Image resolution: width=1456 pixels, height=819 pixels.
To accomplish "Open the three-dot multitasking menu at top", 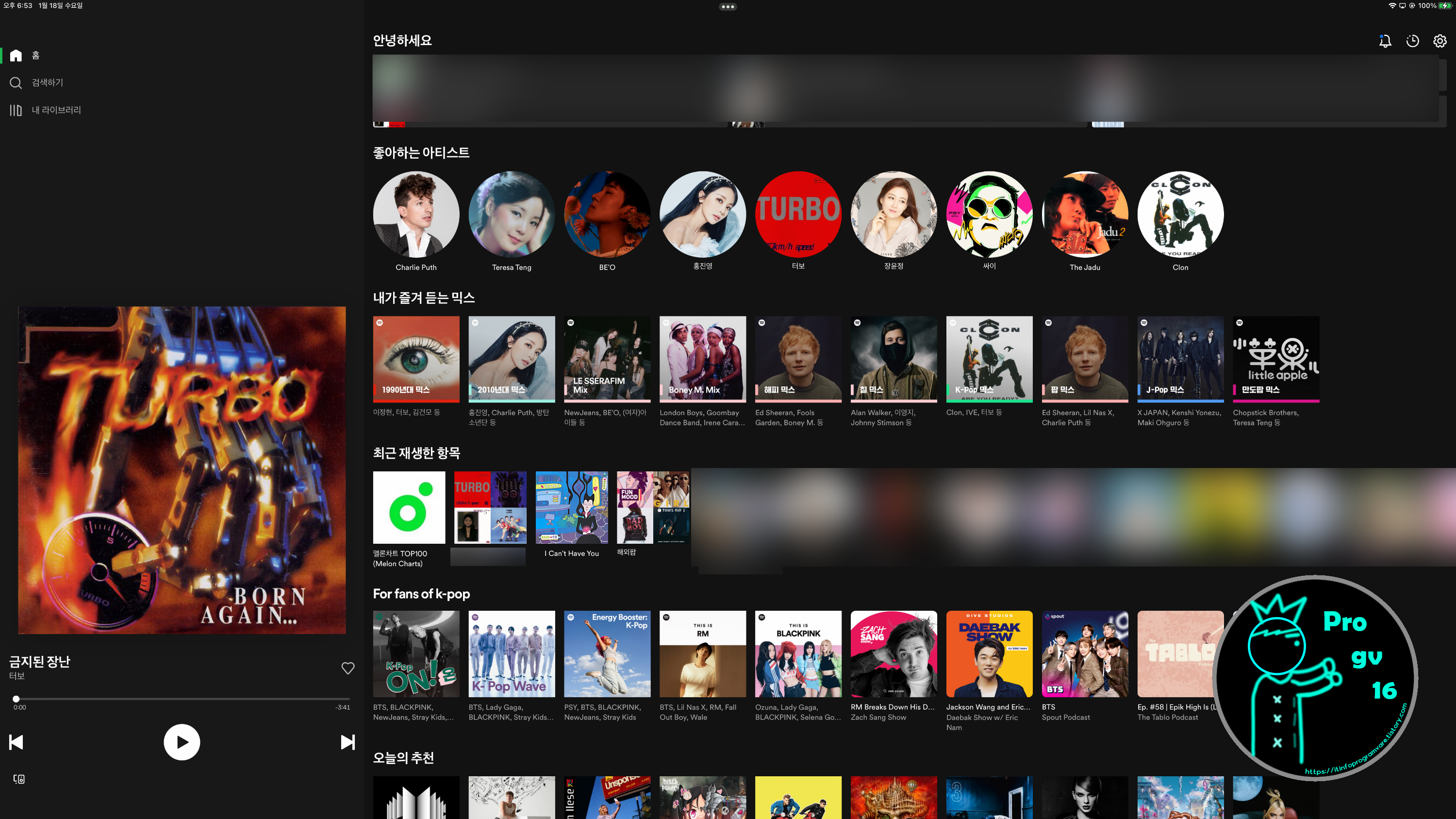I will pos(728,7).
